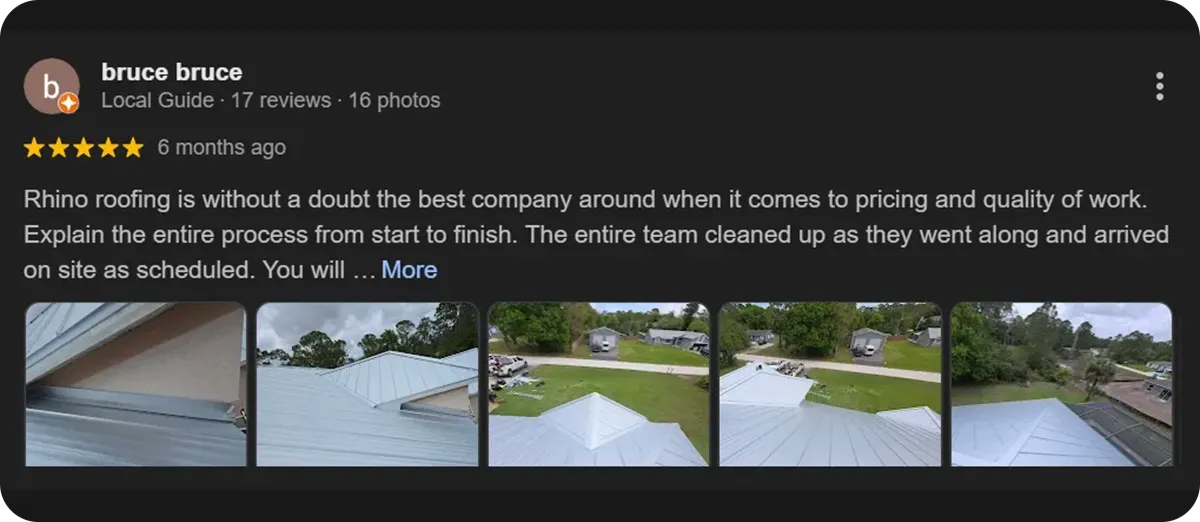Open roof photo beside screened enclosure

(1061, 384)
